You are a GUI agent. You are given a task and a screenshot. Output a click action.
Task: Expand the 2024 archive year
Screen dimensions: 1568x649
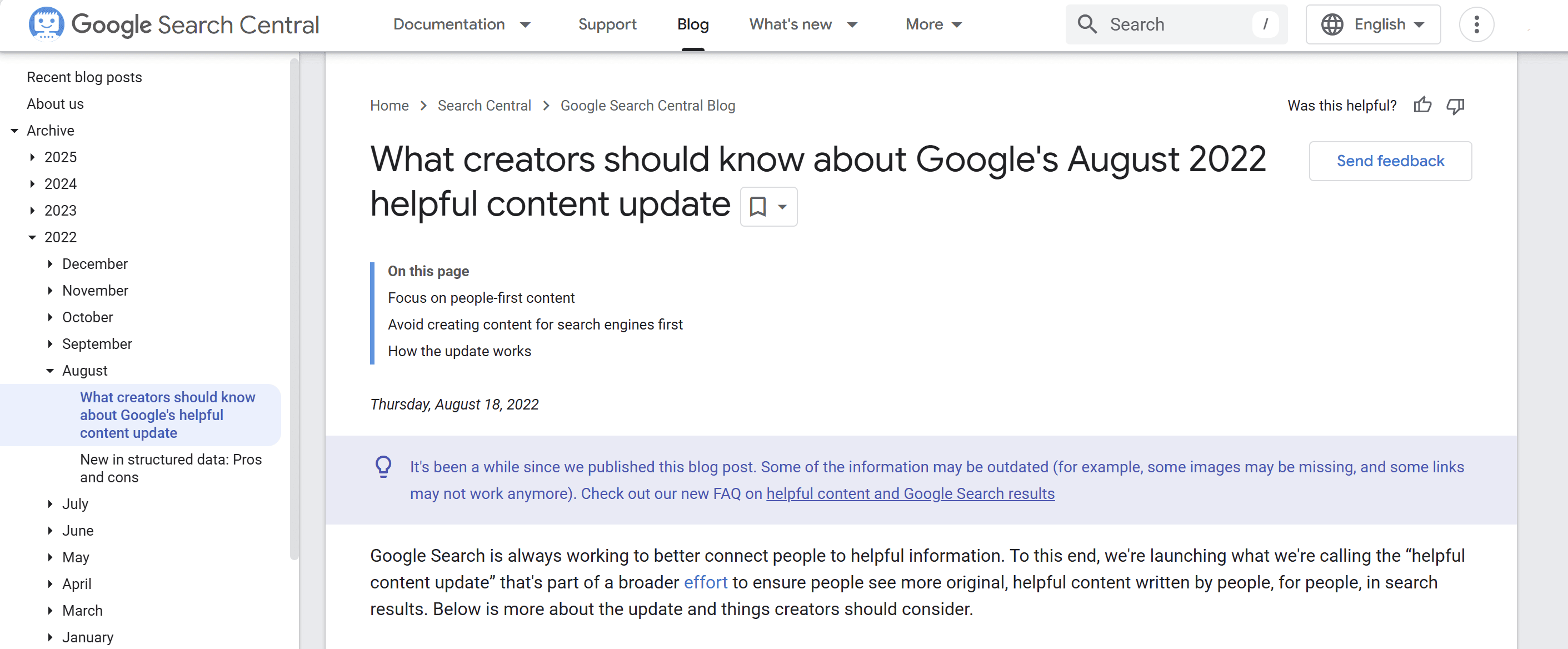(32, 184)
